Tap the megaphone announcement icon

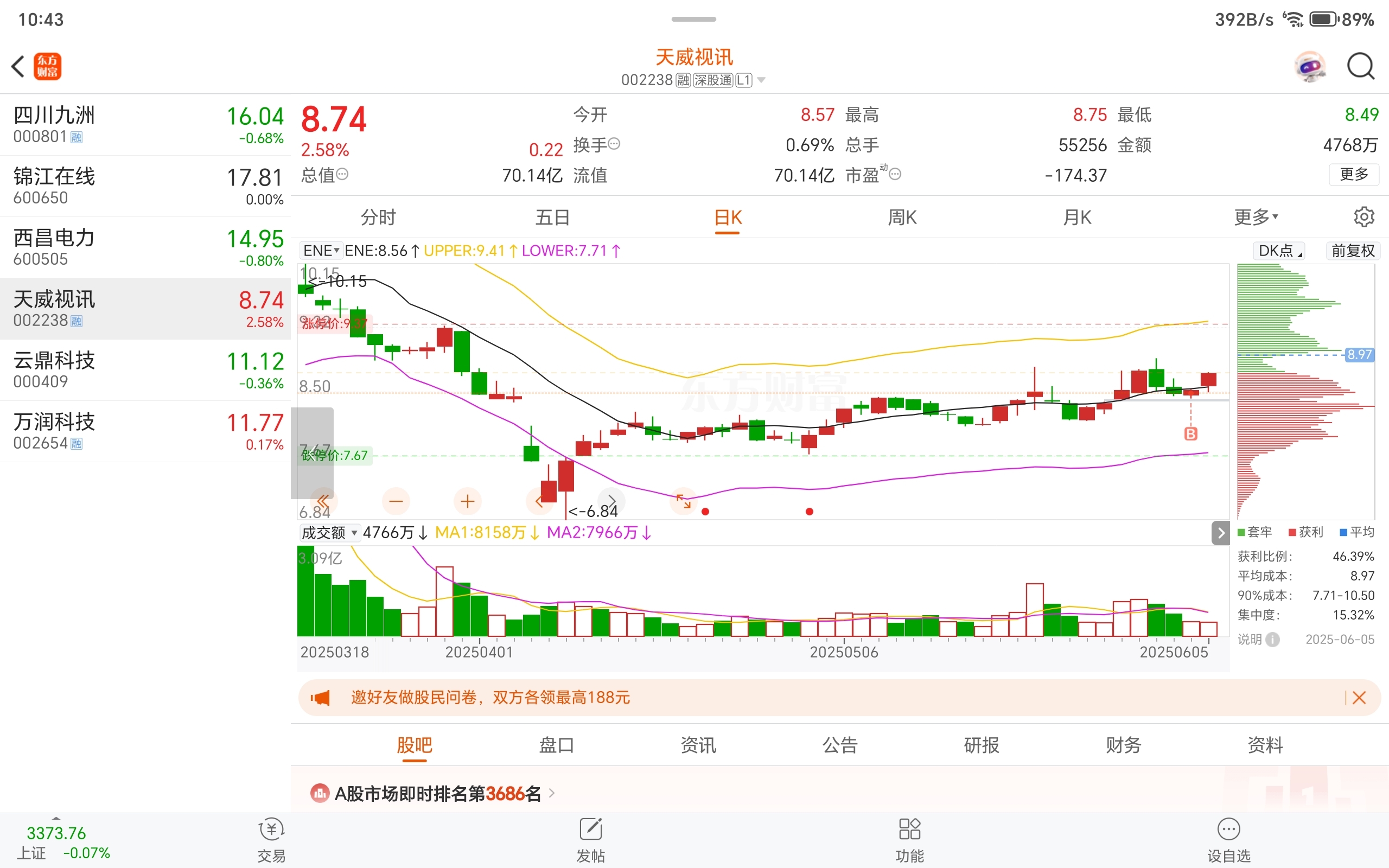point(320,698)
